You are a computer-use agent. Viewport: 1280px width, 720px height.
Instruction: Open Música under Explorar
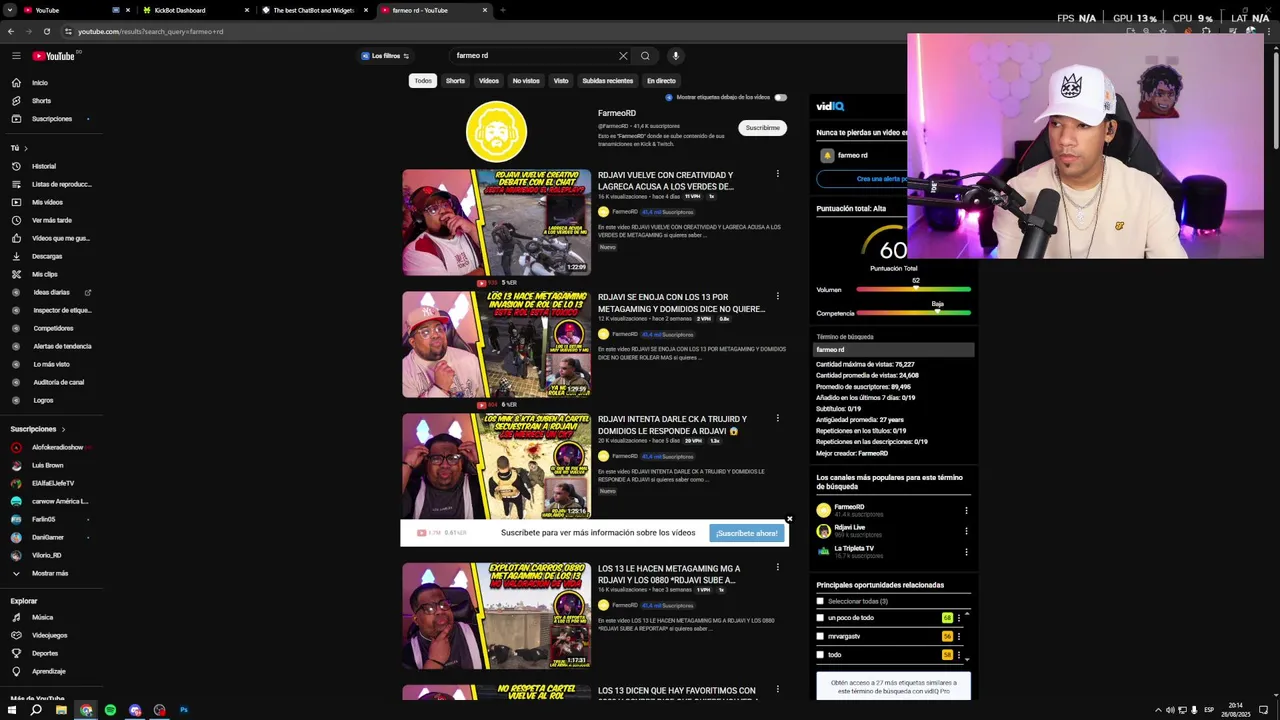(42, 617)
